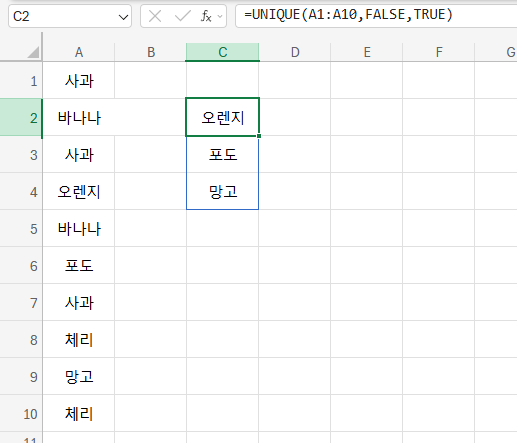Select column E header
517x443 pixels.
(367, 52)
